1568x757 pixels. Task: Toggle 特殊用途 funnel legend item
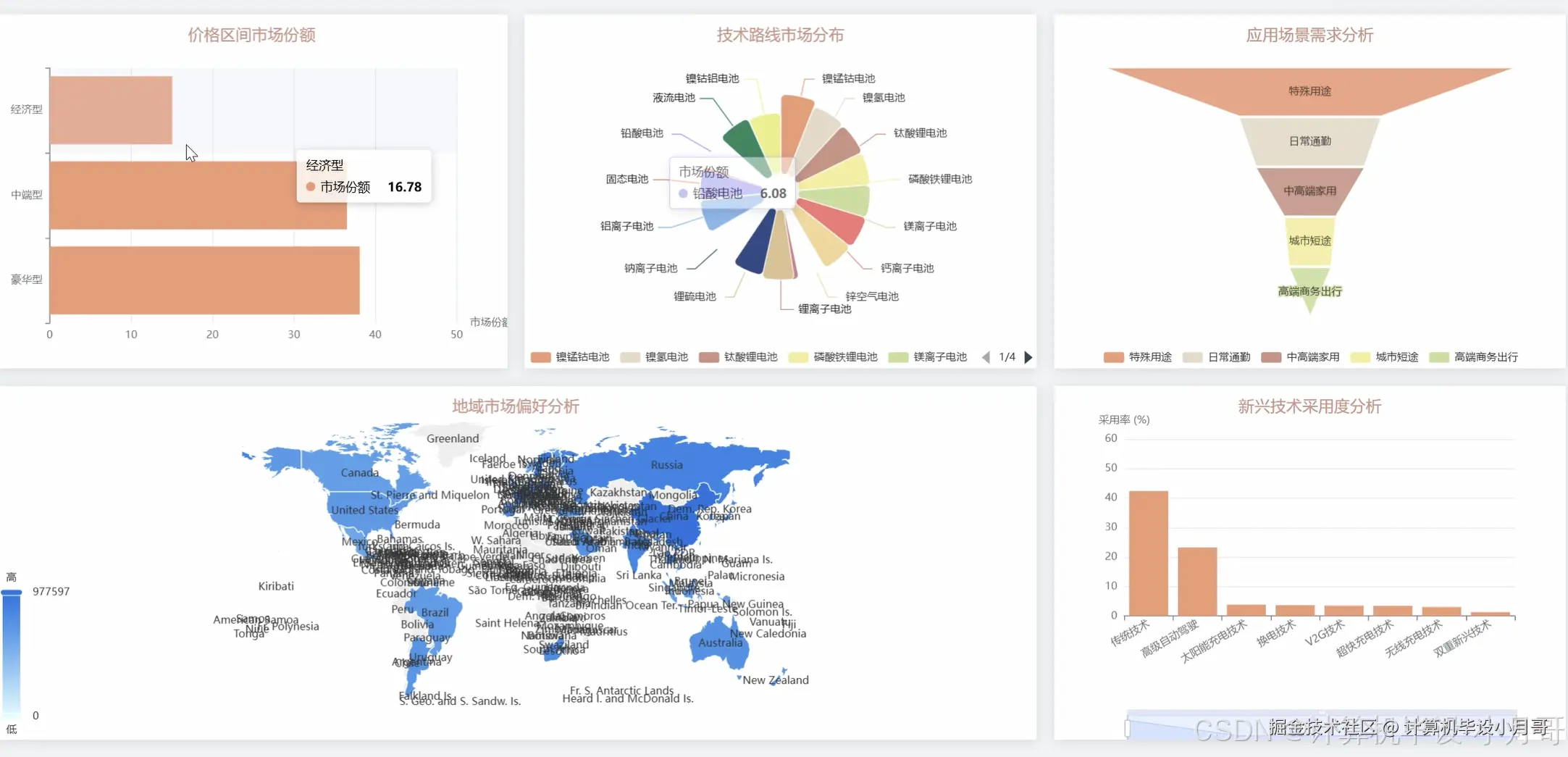click(1137, 357)
